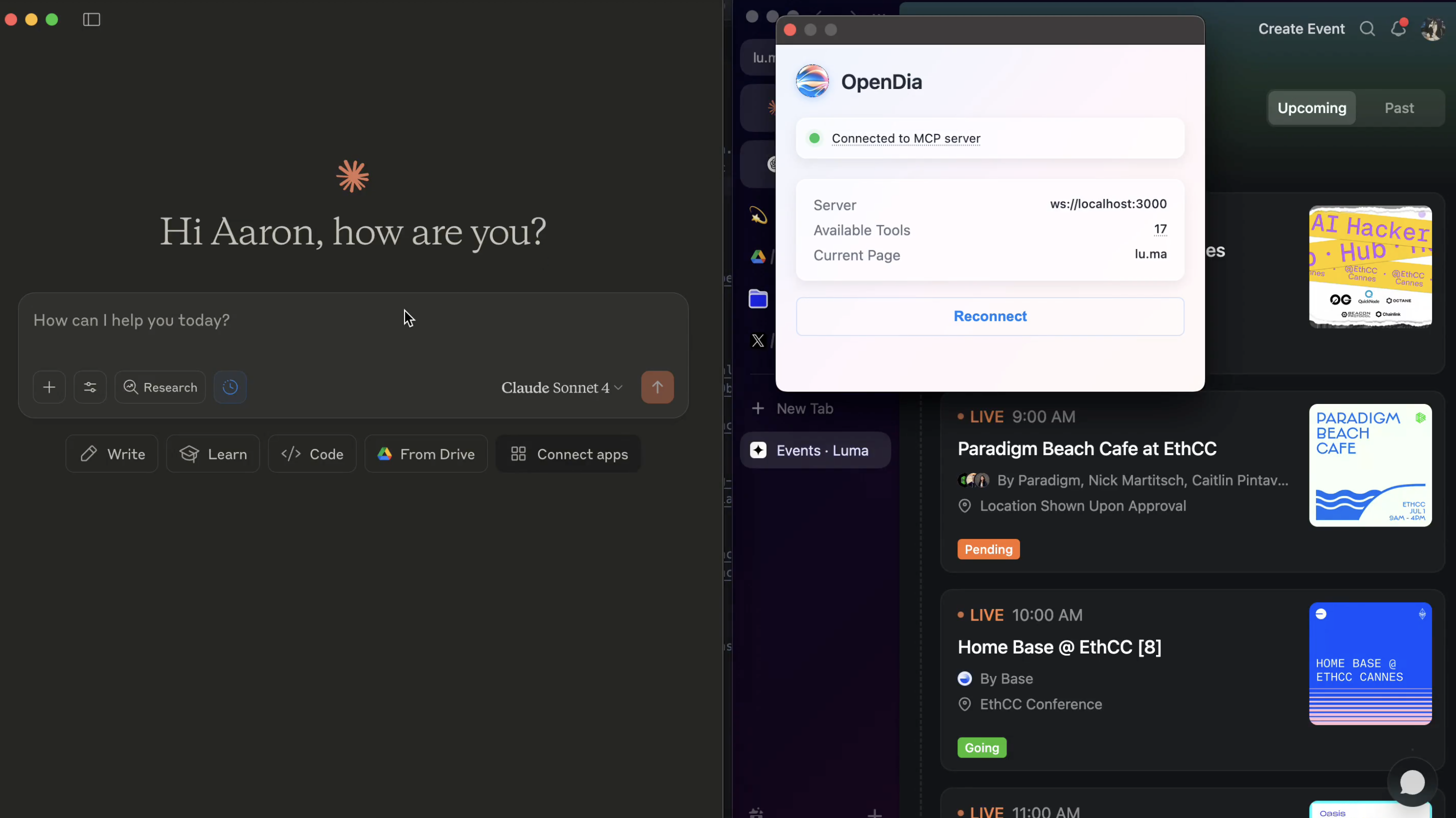Click the Connect apps chip

(x=568, y=454)
